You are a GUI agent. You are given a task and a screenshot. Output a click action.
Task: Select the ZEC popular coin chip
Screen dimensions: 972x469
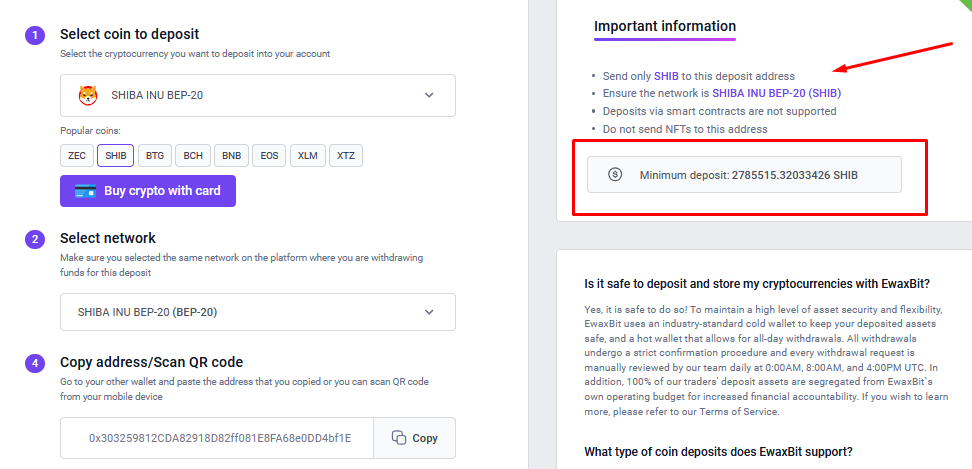point(76,155)
